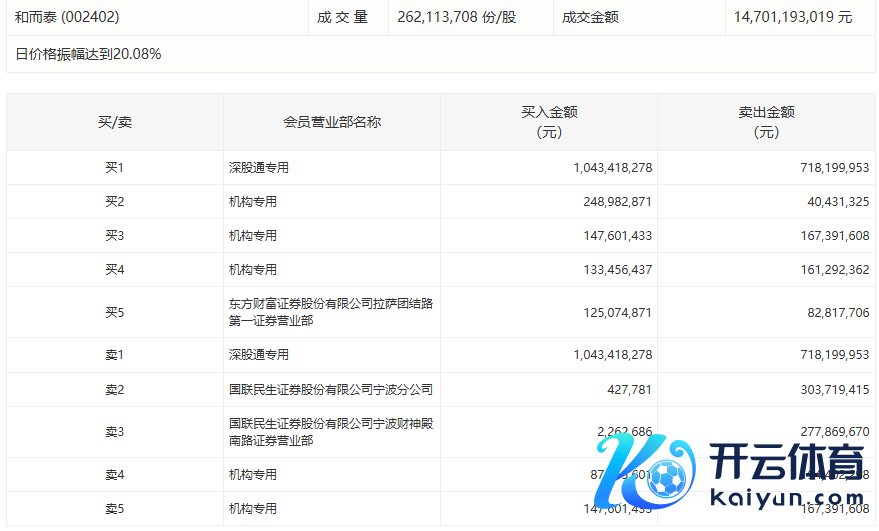
Task: Click the 成交量 label cell
Action: [x=343, y=17]
